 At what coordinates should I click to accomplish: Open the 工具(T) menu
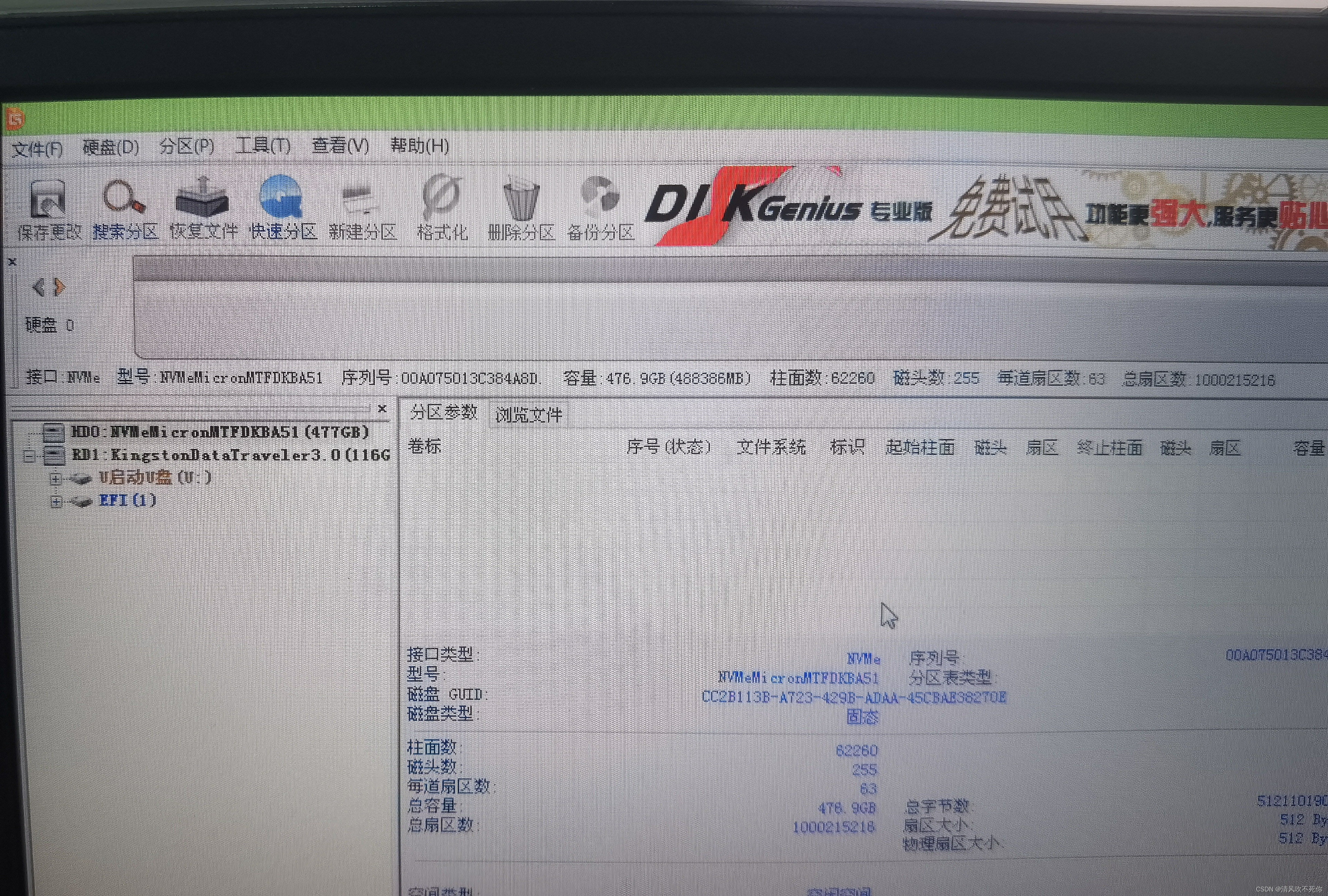point(263,146)
